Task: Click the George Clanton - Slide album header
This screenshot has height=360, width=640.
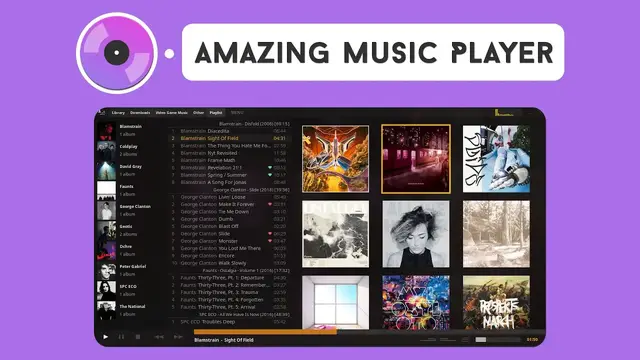Action: pyautogui.click(x=251, y=190)
